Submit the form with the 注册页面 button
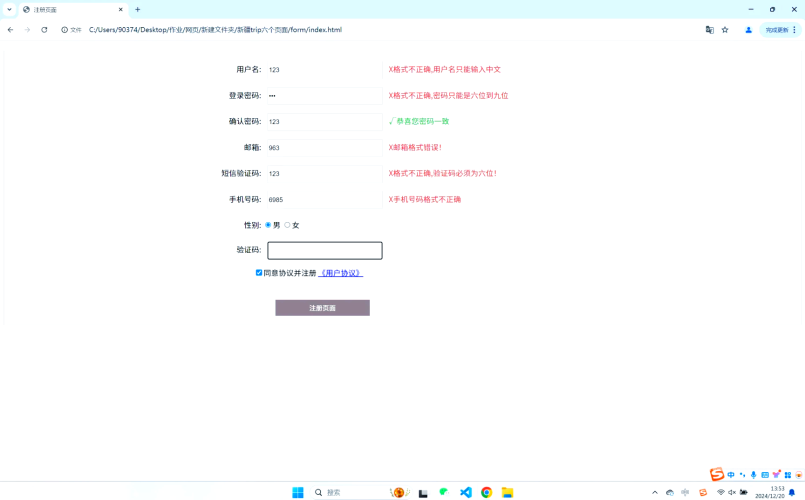The height and width of the screenshot is (500, 805). point(322,308)
